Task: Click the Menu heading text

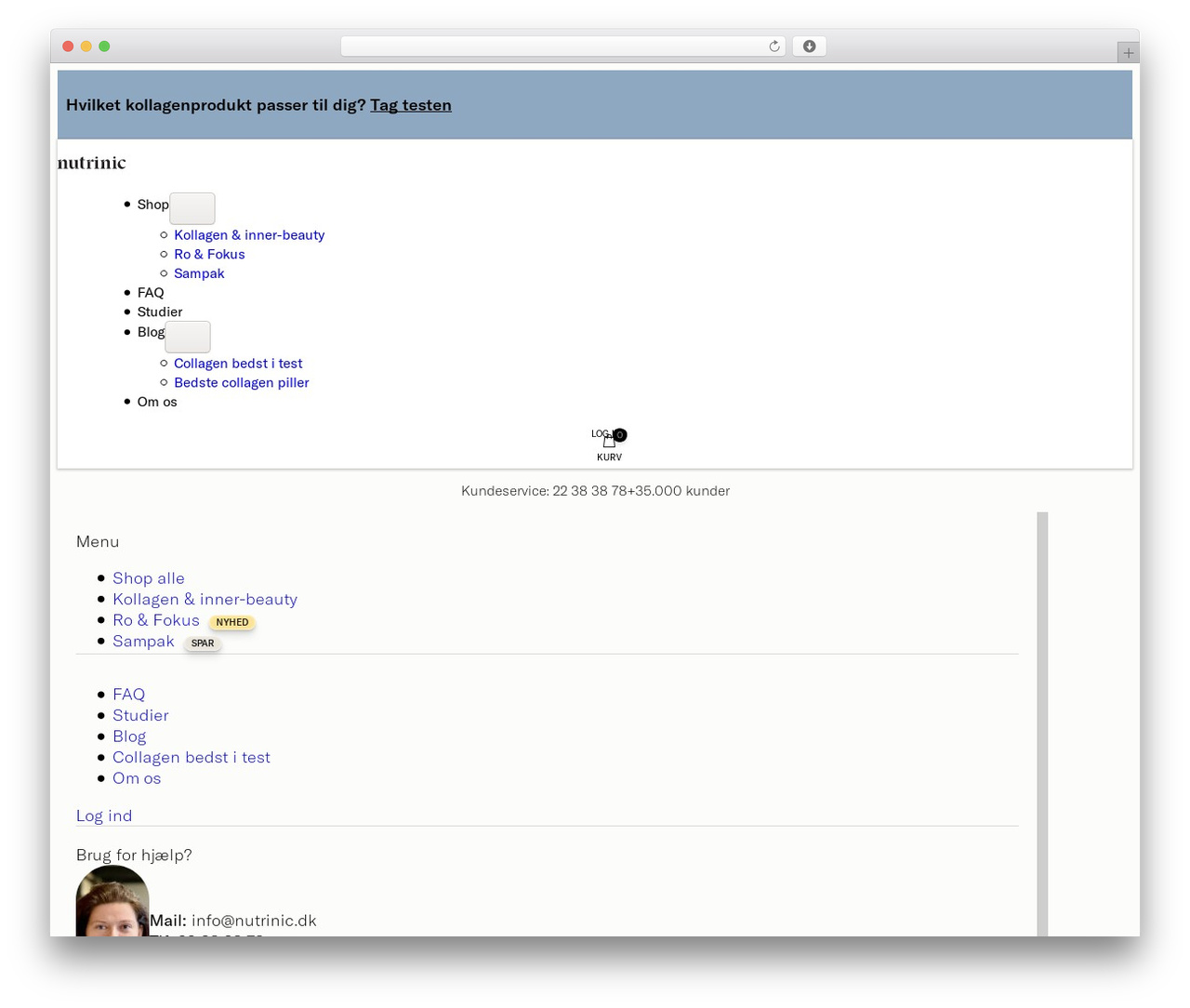Action: (98, 541)
